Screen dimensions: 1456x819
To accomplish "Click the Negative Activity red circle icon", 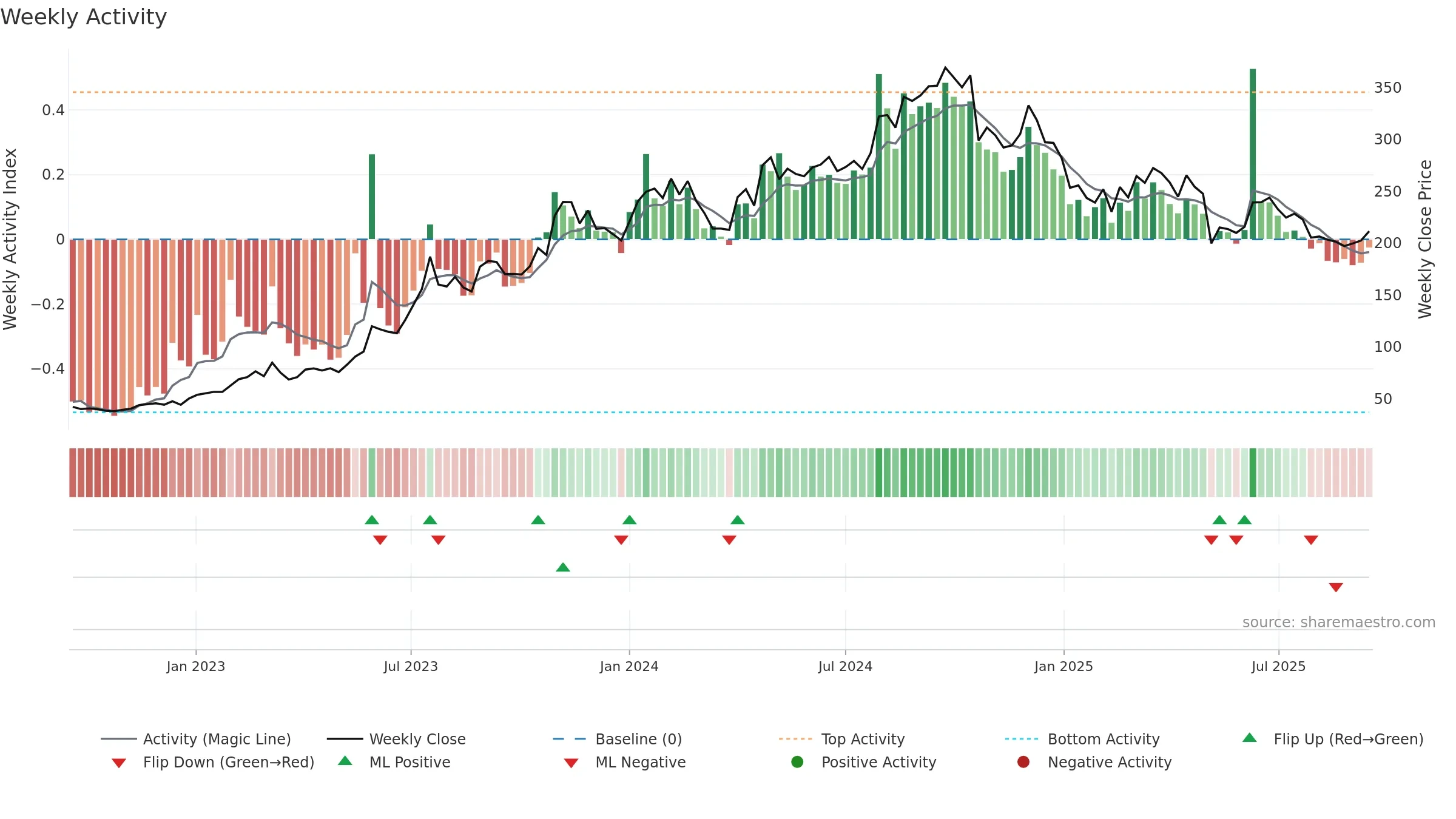I will 1023,762.
